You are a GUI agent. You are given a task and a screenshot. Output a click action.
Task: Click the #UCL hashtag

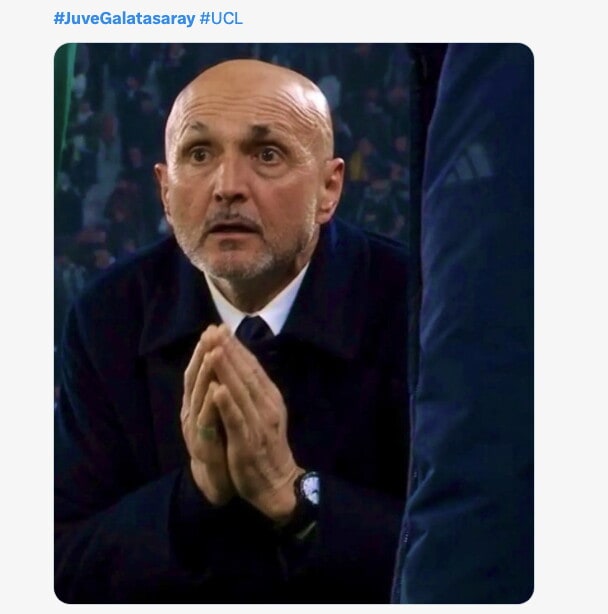point(221,18)
